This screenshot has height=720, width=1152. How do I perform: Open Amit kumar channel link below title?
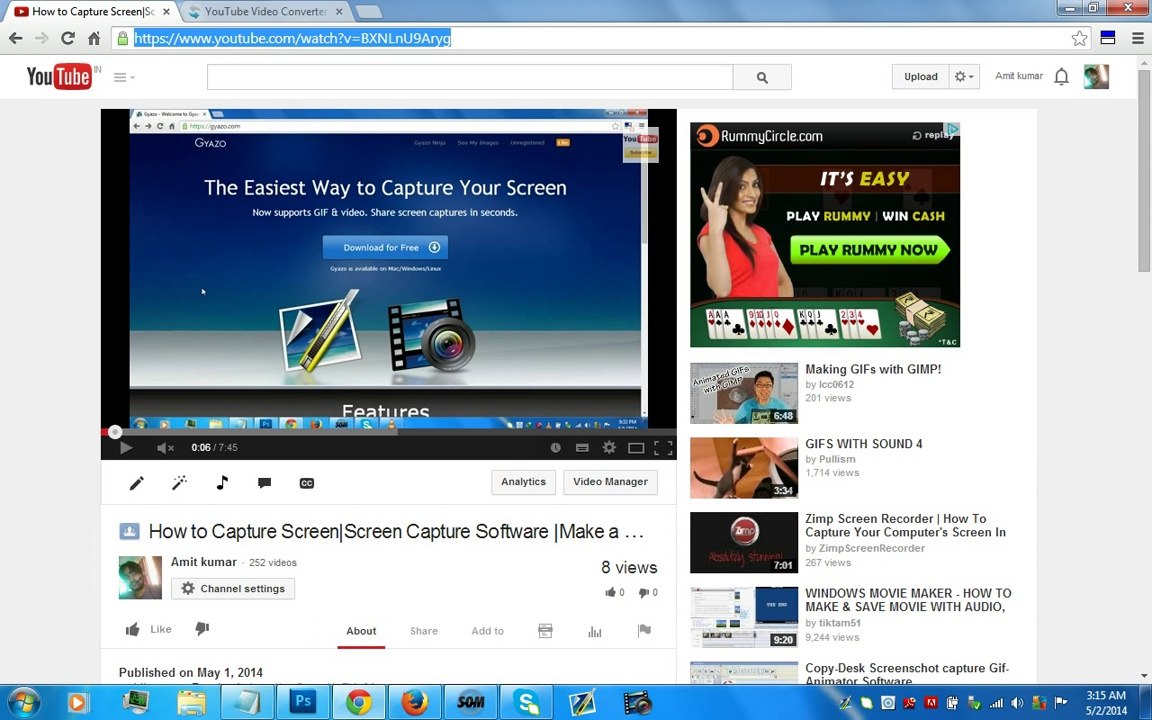tap(204, 562)
